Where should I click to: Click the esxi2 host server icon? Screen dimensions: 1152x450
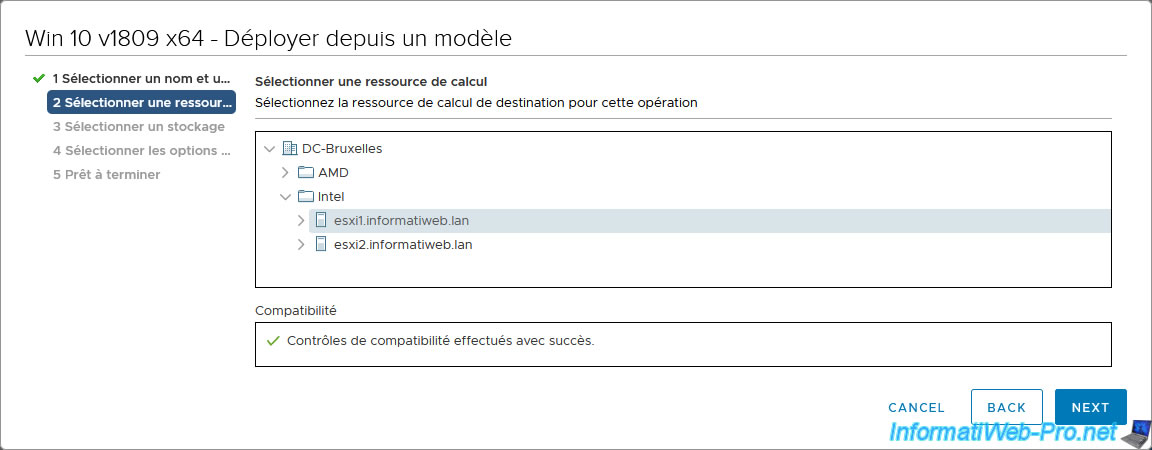[320, 245]
